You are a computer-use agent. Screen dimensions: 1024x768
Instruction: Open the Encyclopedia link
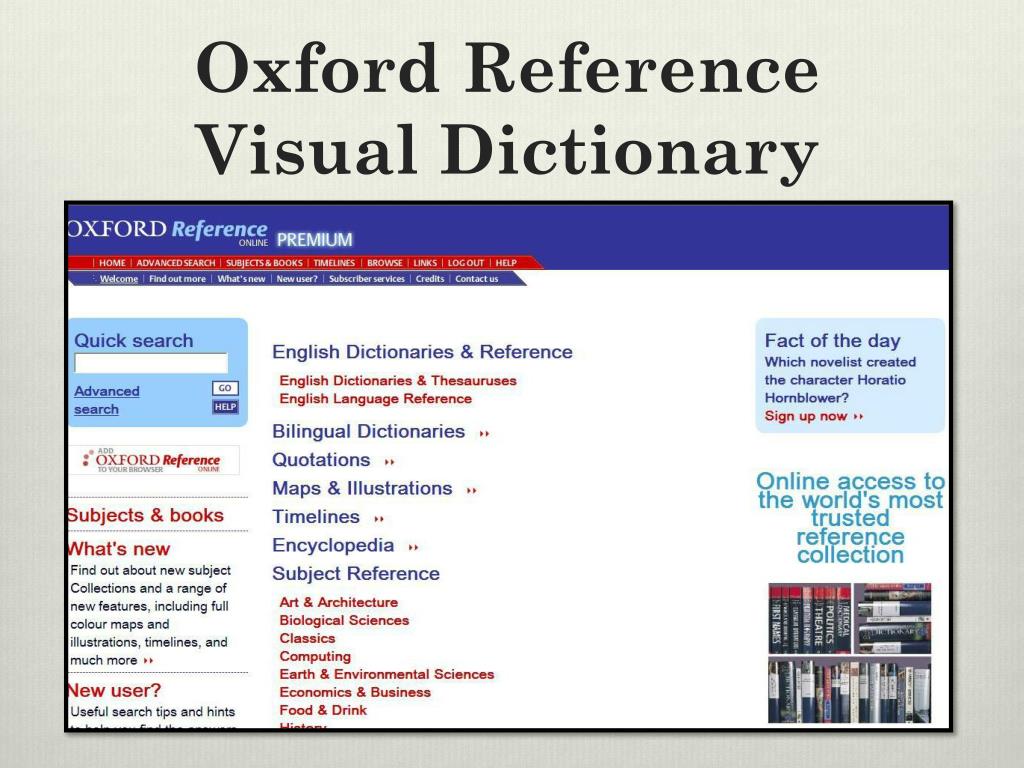point(333,545)
